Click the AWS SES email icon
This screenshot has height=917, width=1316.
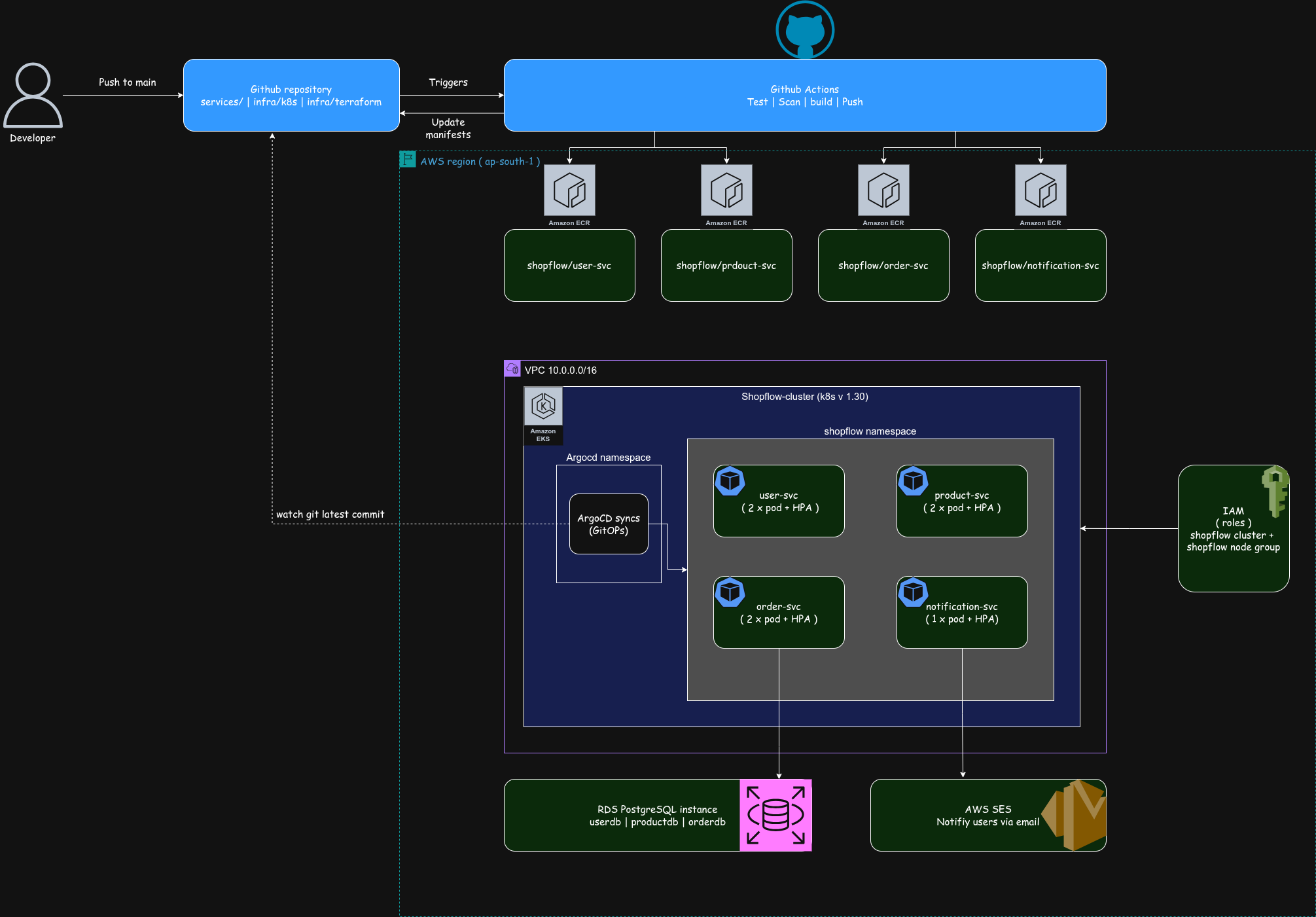click(1075, 815)
